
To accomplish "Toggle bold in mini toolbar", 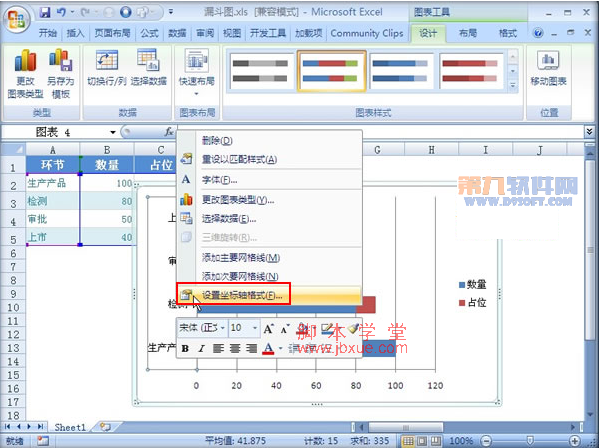I will 185,348.
